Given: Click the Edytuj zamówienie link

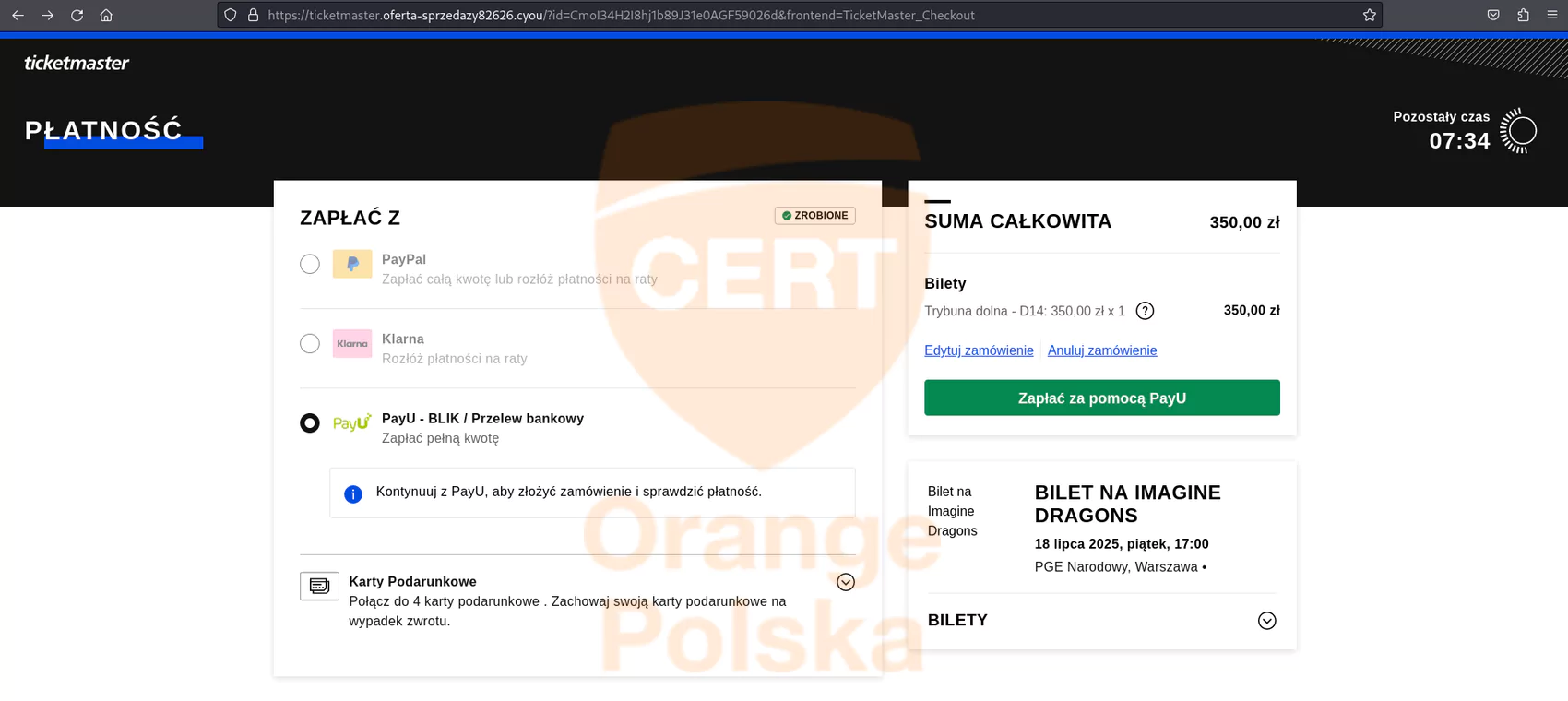Looking at the screenshot, I should click(979, 350).
